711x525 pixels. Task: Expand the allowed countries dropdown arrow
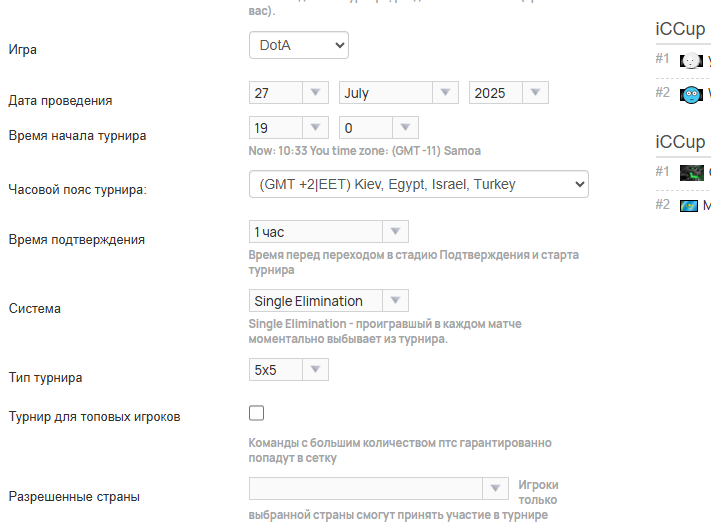click(x=495, y=488)
